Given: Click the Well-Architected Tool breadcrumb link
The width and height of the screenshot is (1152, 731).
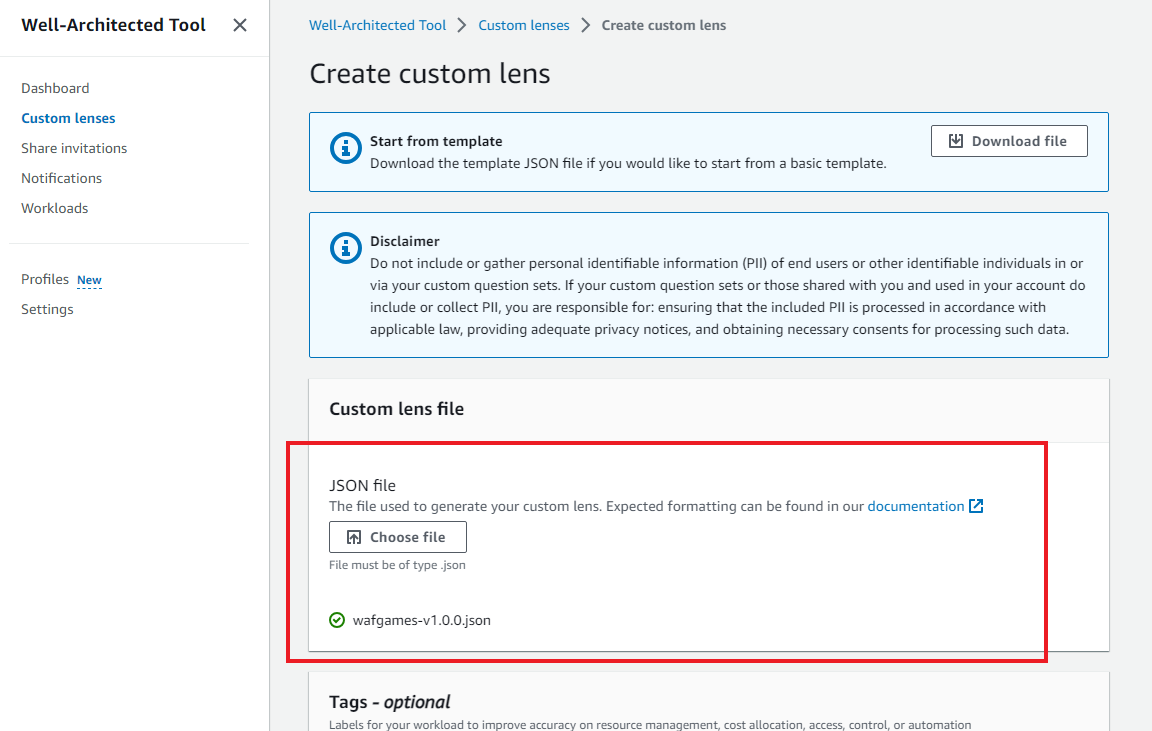Looking at the screenshot, I should tap(377, 25).
